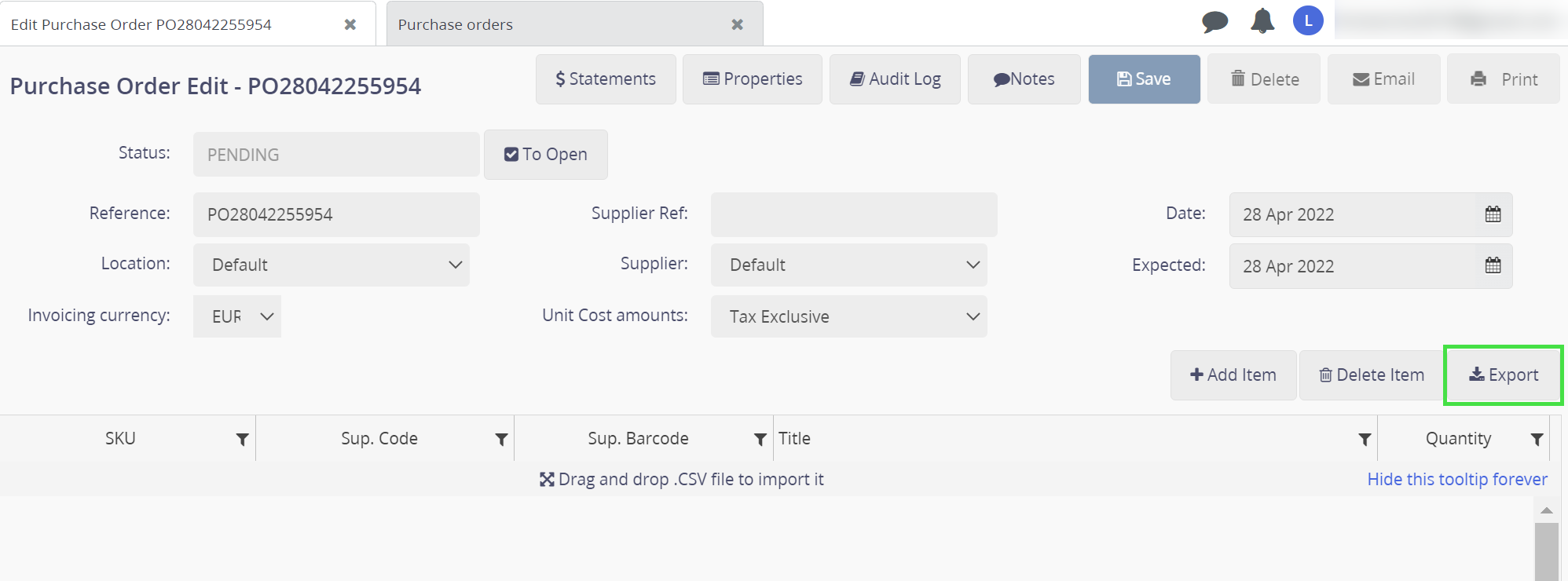1568x581 pixels.
Task: Open calendar picker for Expected field
Action: [1493, 265]
